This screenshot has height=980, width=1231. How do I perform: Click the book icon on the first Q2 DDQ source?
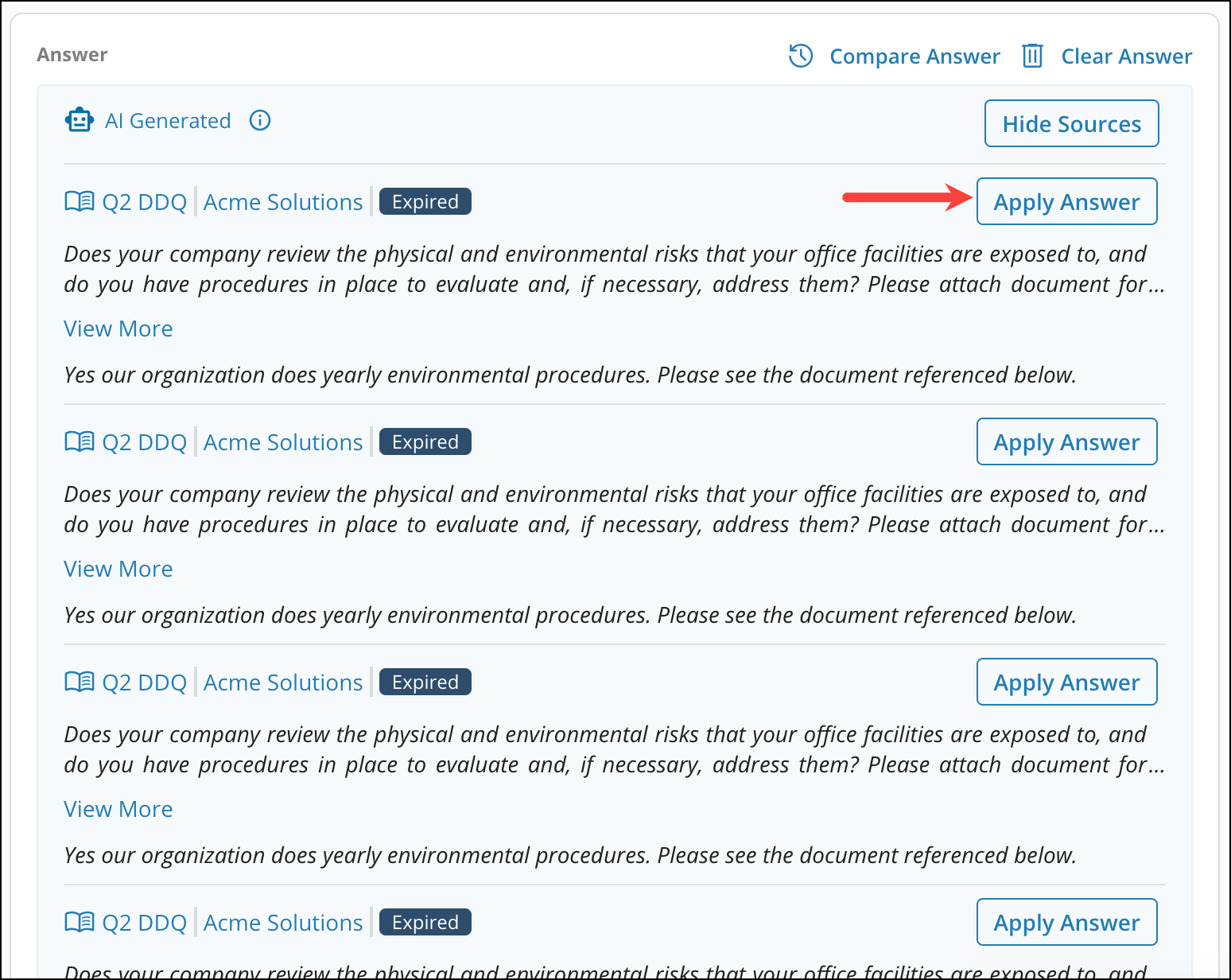(80, 201)
